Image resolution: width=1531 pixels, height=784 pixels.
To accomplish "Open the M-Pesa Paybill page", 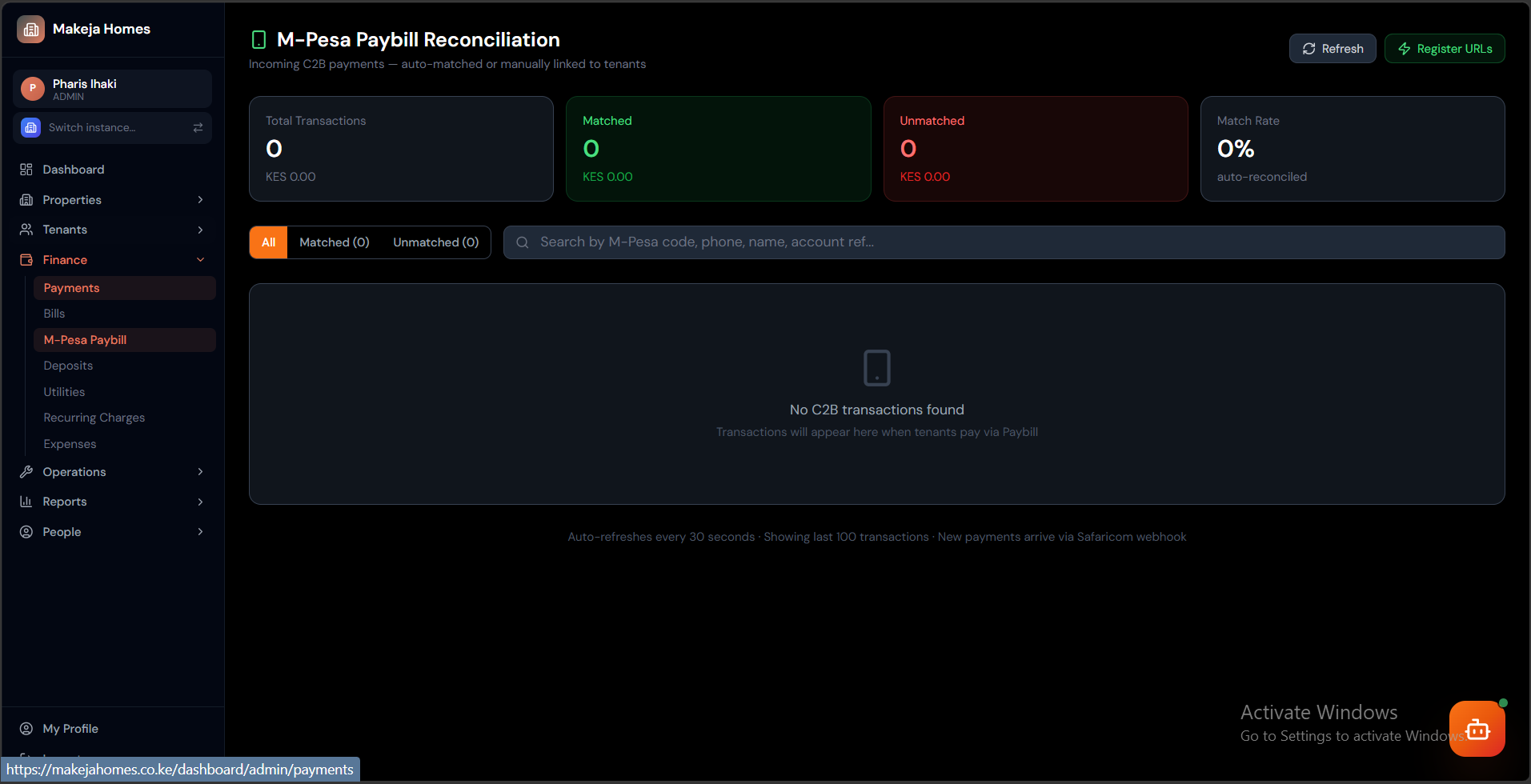I will (x=125, y=340).
